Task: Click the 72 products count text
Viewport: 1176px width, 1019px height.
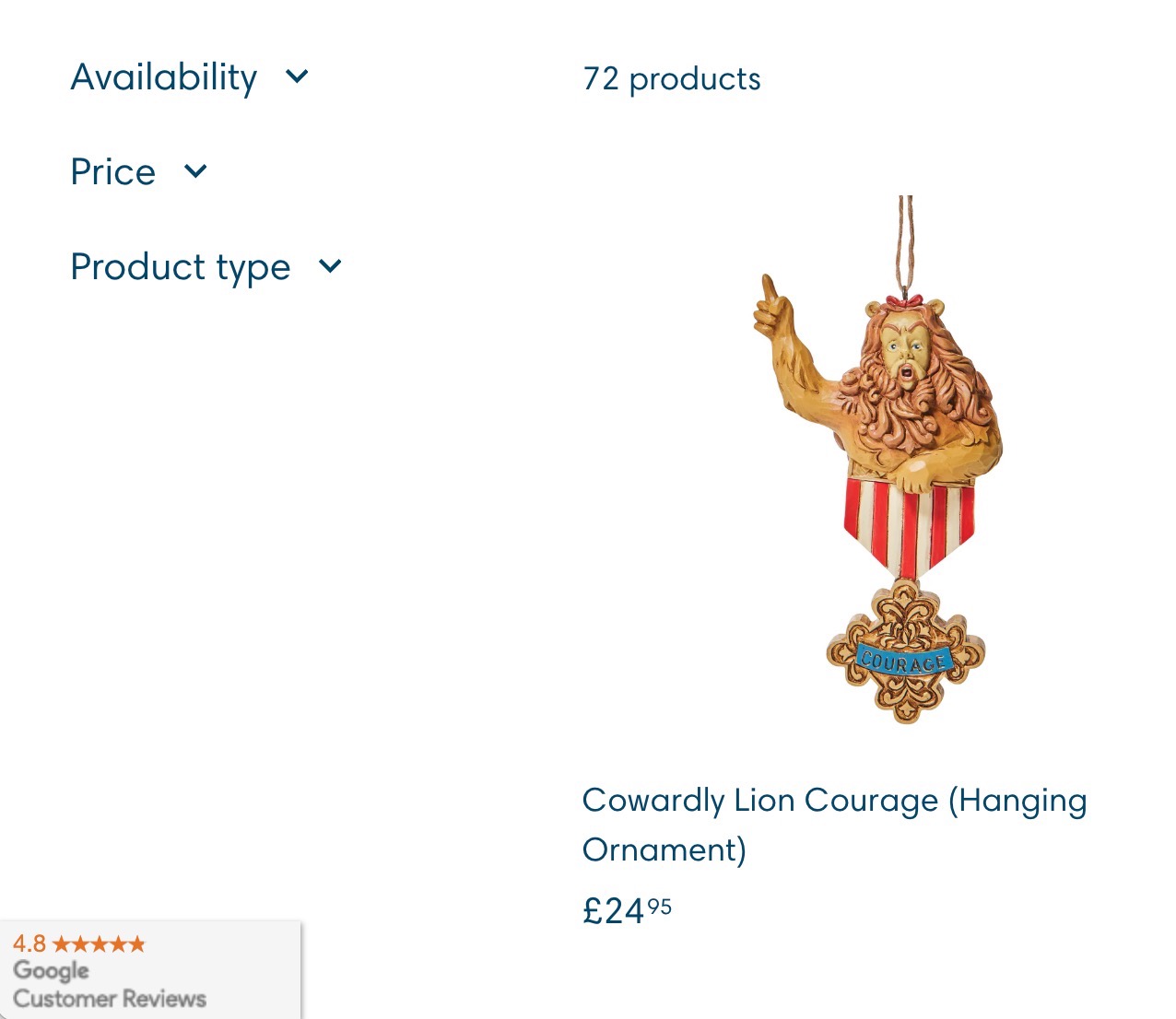Action: pyautogui.click(x=672, y=79)
